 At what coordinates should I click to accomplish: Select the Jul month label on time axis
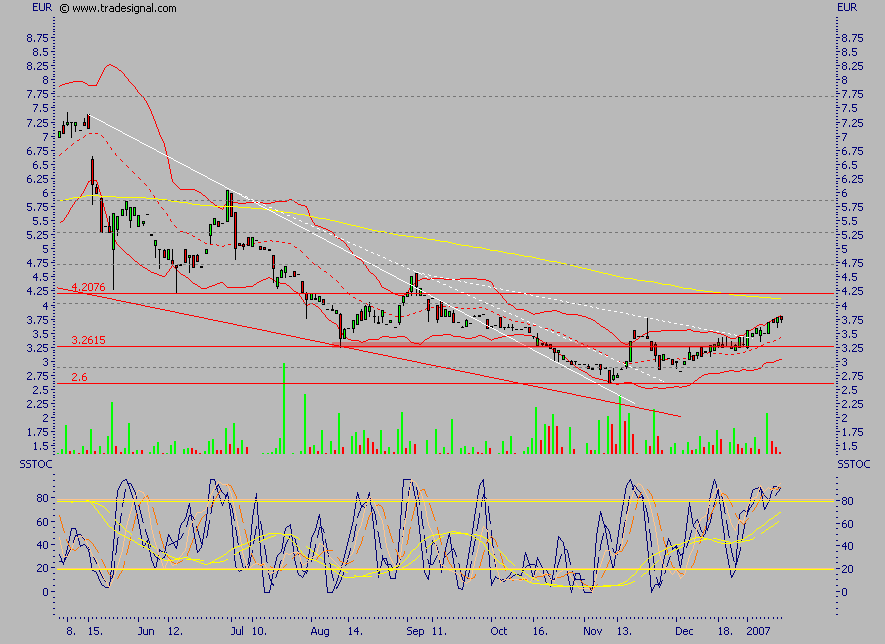coord(238,631)
